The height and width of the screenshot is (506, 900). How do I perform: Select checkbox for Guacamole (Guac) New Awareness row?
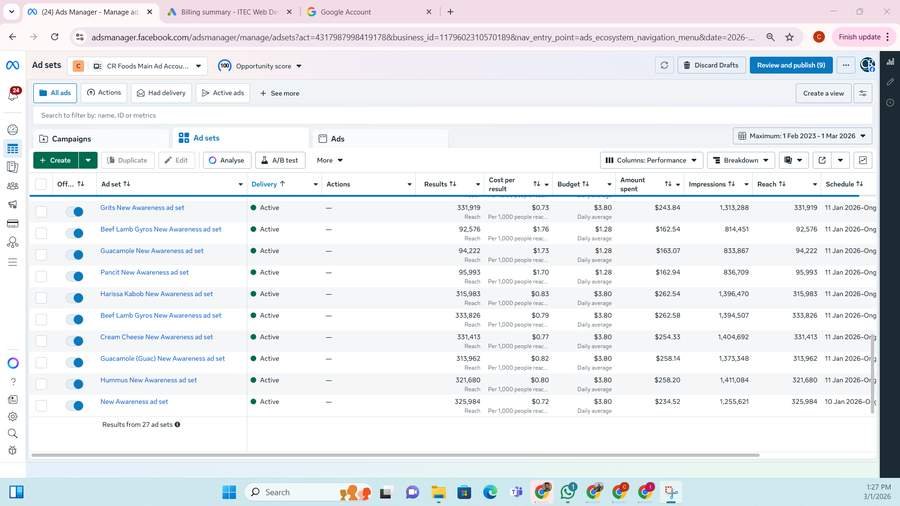click(x=41, y=362)
